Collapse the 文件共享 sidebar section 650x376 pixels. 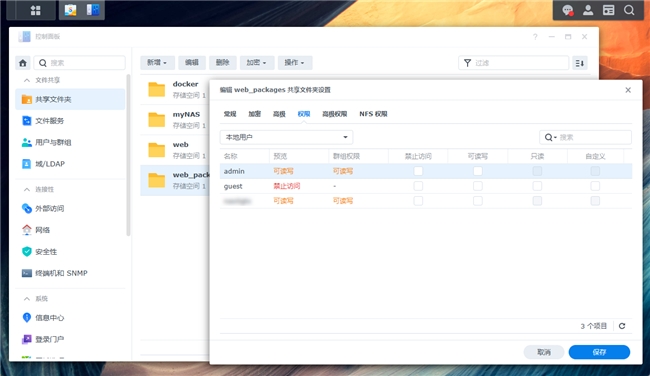click(27, 80)
